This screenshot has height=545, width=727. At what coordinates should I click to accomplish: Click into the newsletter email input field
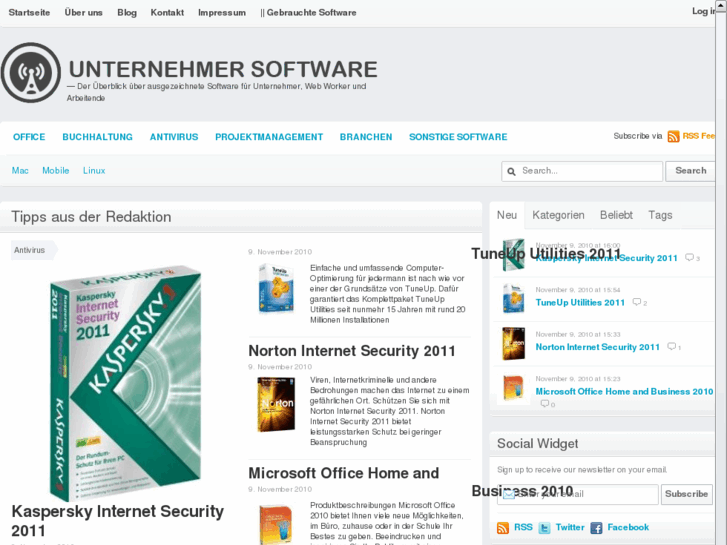click(x=578, y=494)
